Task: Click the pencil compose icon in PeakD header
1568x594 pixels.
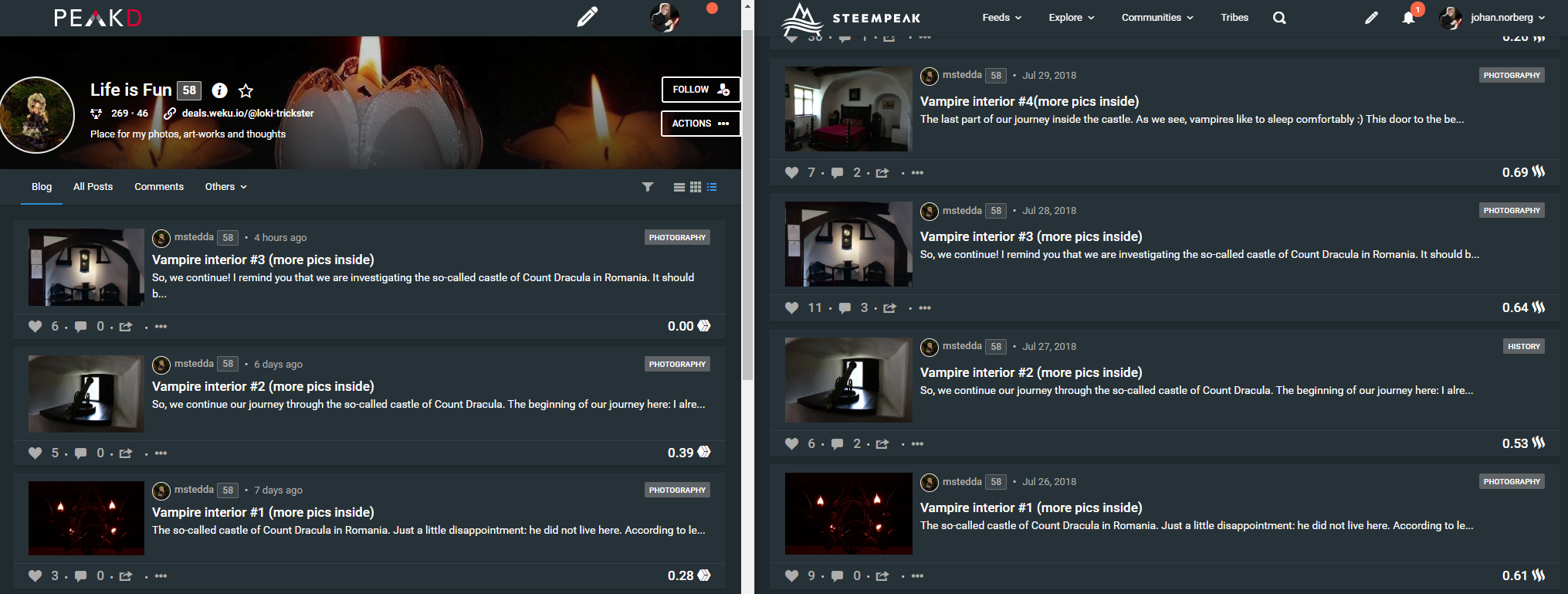Action: (588, 17)
